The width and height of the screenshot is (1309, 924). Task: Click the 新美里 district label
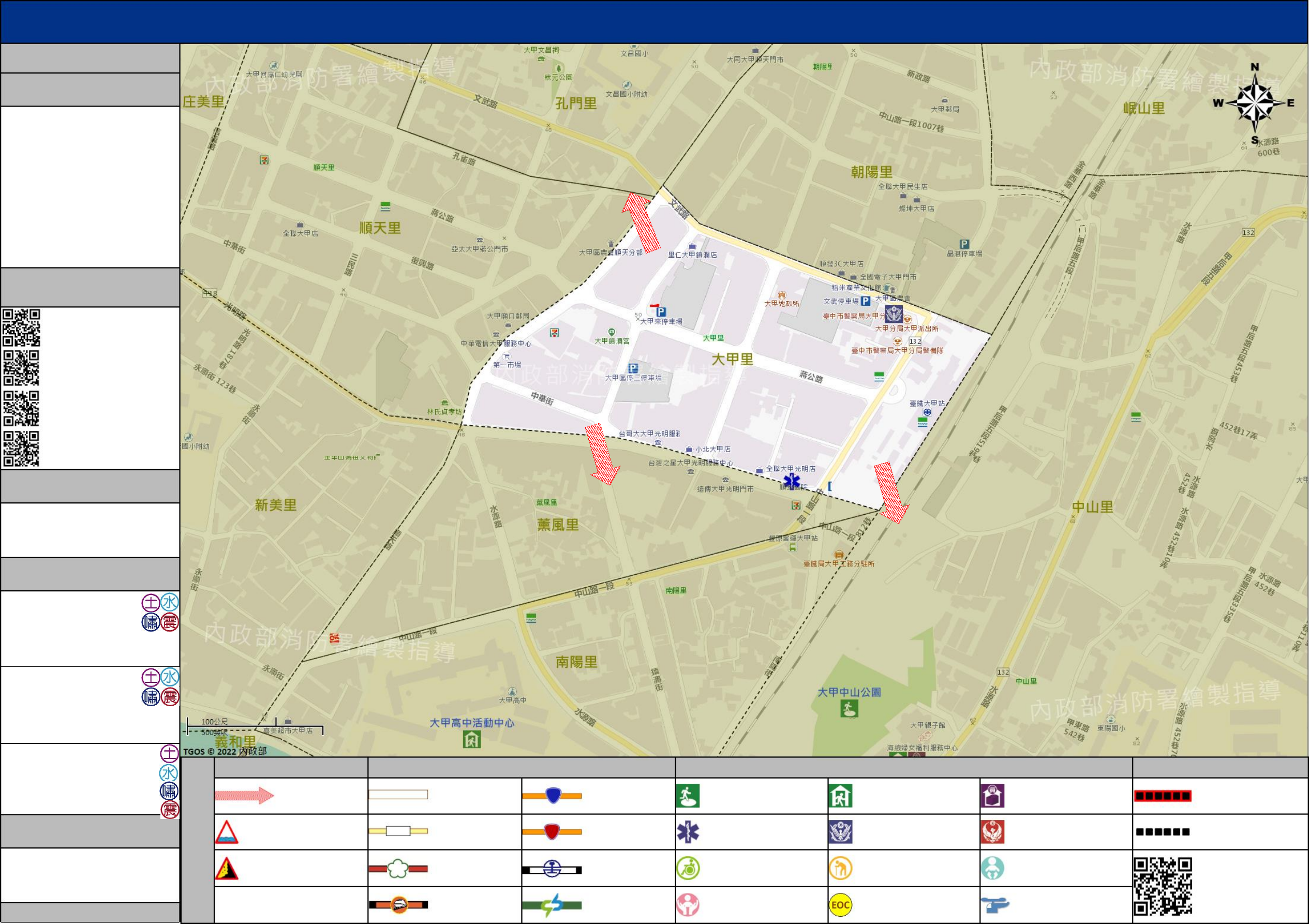pos(276,505)
